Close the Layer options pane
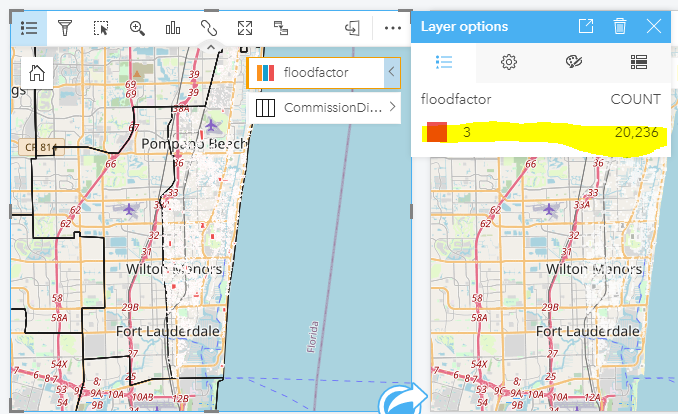 654,26
